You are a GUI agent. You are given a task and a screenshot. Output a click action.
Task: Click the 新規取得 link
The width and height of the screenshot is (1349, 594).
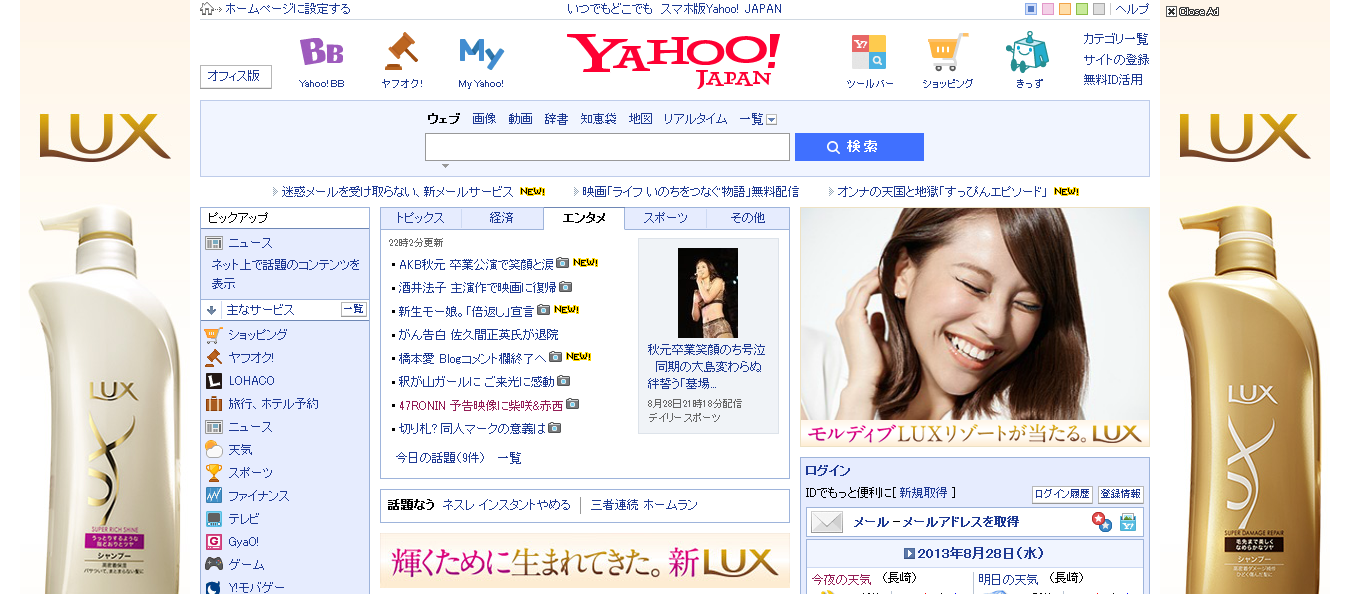pos(923,493)
